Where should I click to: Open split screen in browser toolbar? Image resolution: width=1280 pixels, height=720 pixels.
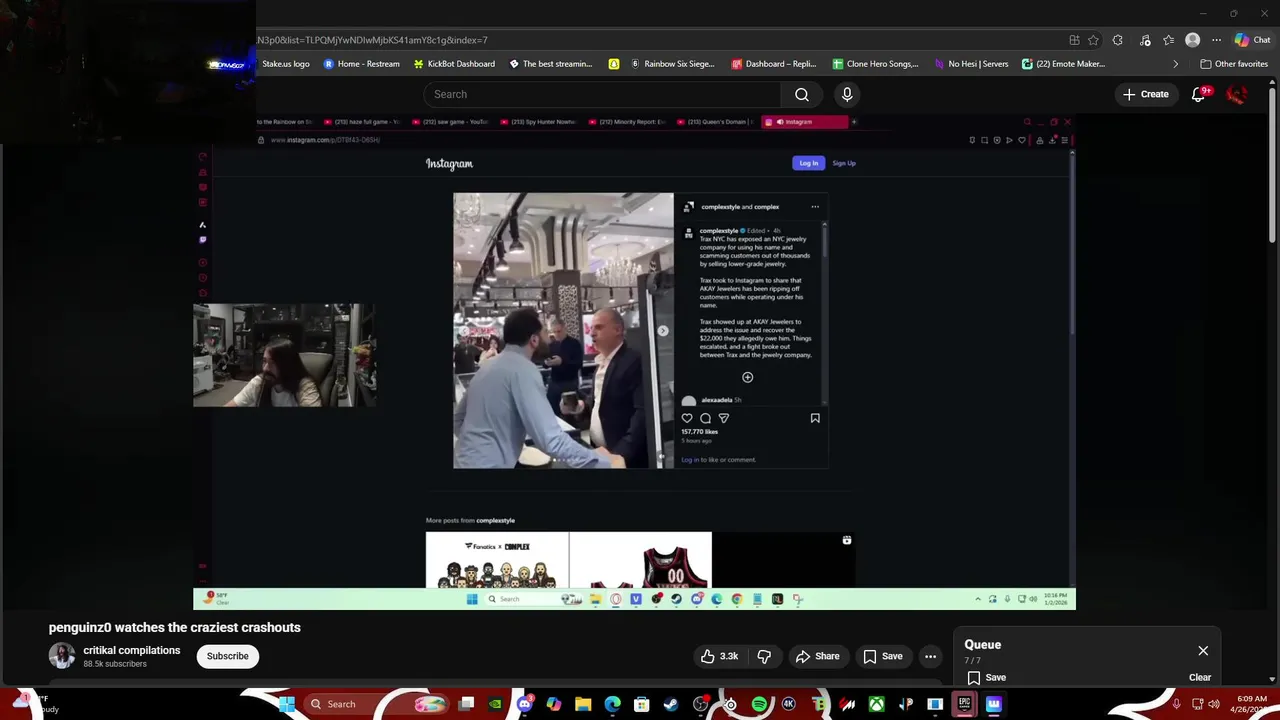[1074, 40]
